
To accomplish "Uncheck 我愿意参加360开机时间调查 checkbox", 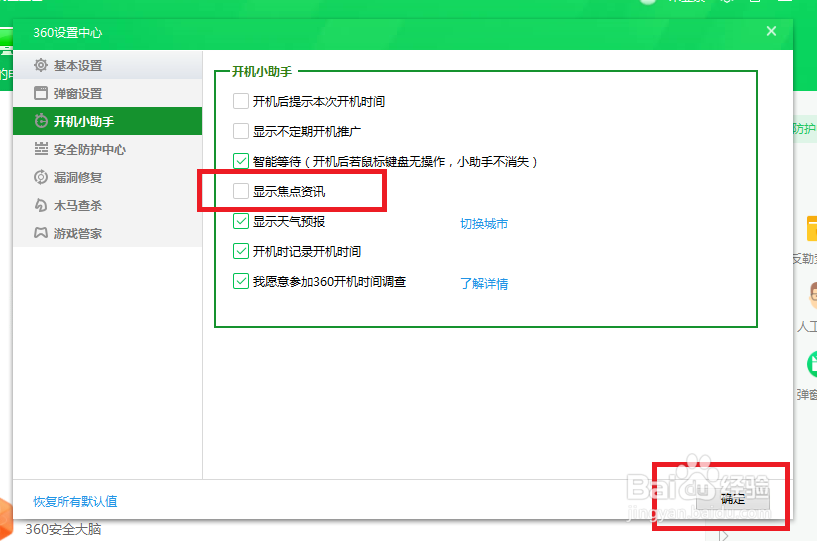I will click(241, 281).
